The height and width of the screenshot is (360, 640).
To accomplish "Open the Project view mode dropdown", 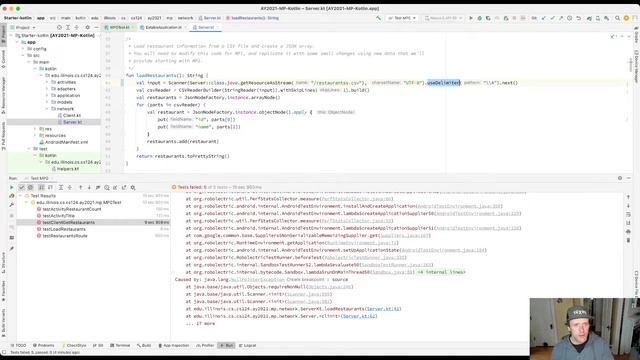I will 23,27.
